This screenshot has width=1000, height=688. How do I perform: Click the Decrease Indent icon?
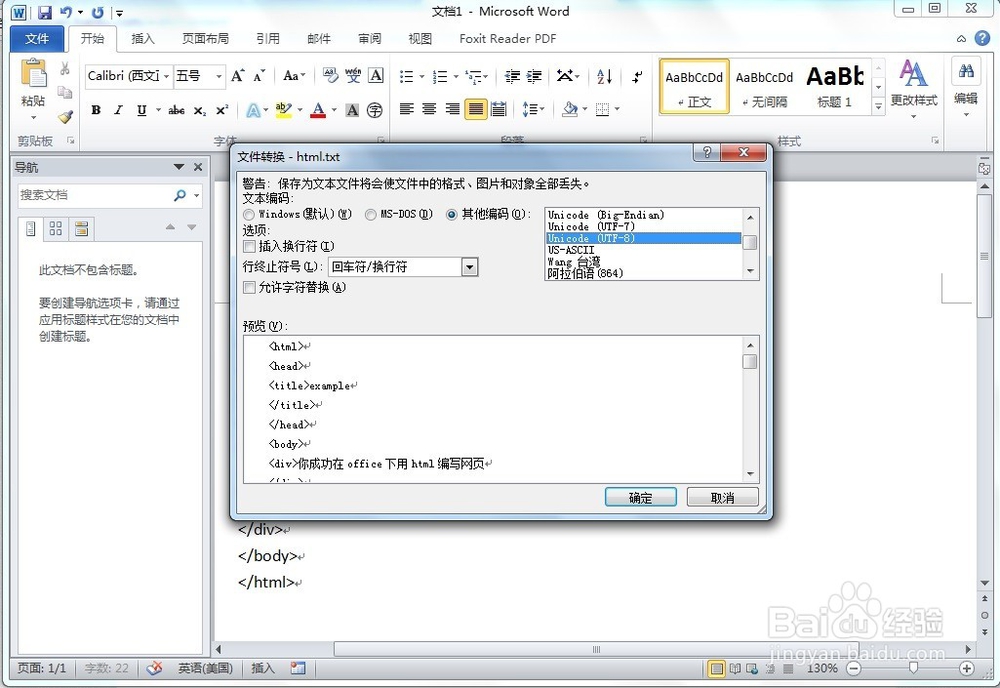[512, 77]
